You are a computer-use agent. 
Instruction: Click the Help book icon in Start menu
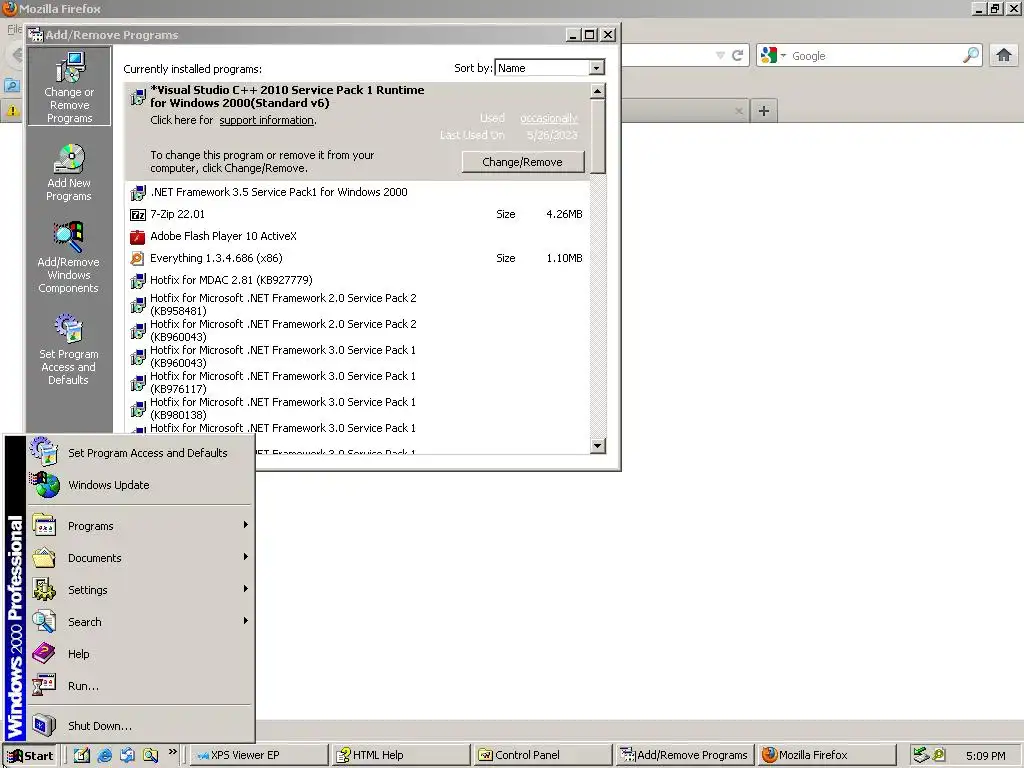(x=44, y=653)
